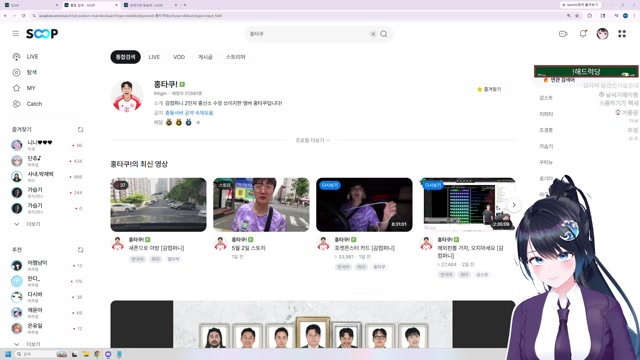
Task: Open browser extensions puzzle icon
Action: (x=589, y=16)
